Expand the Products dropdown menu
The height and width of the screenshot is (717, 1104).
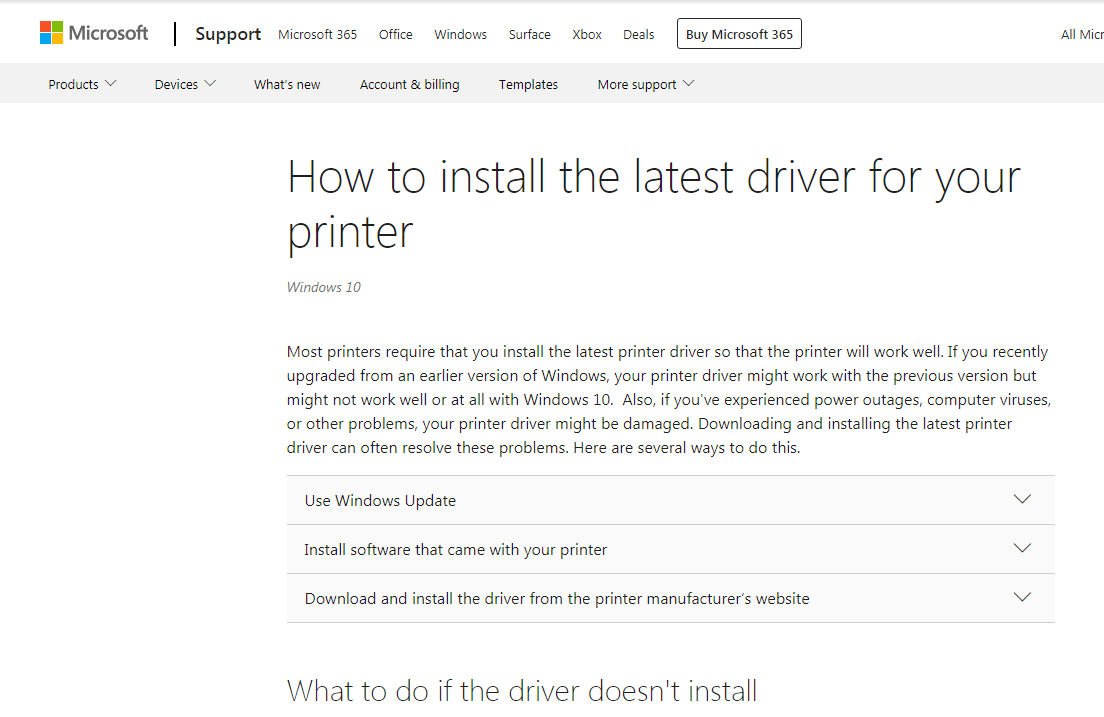tap(82, 84)
